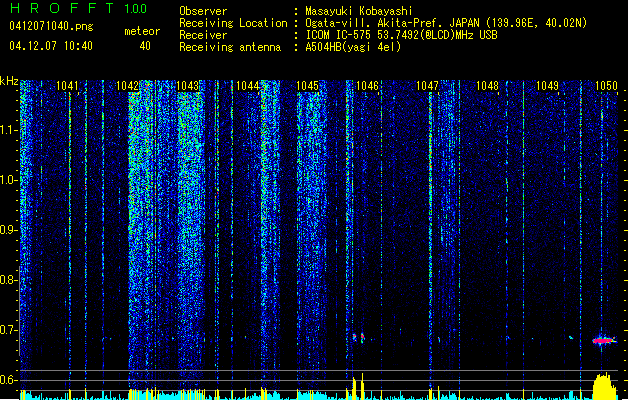Click the Receiving Location label

point(233,23)
